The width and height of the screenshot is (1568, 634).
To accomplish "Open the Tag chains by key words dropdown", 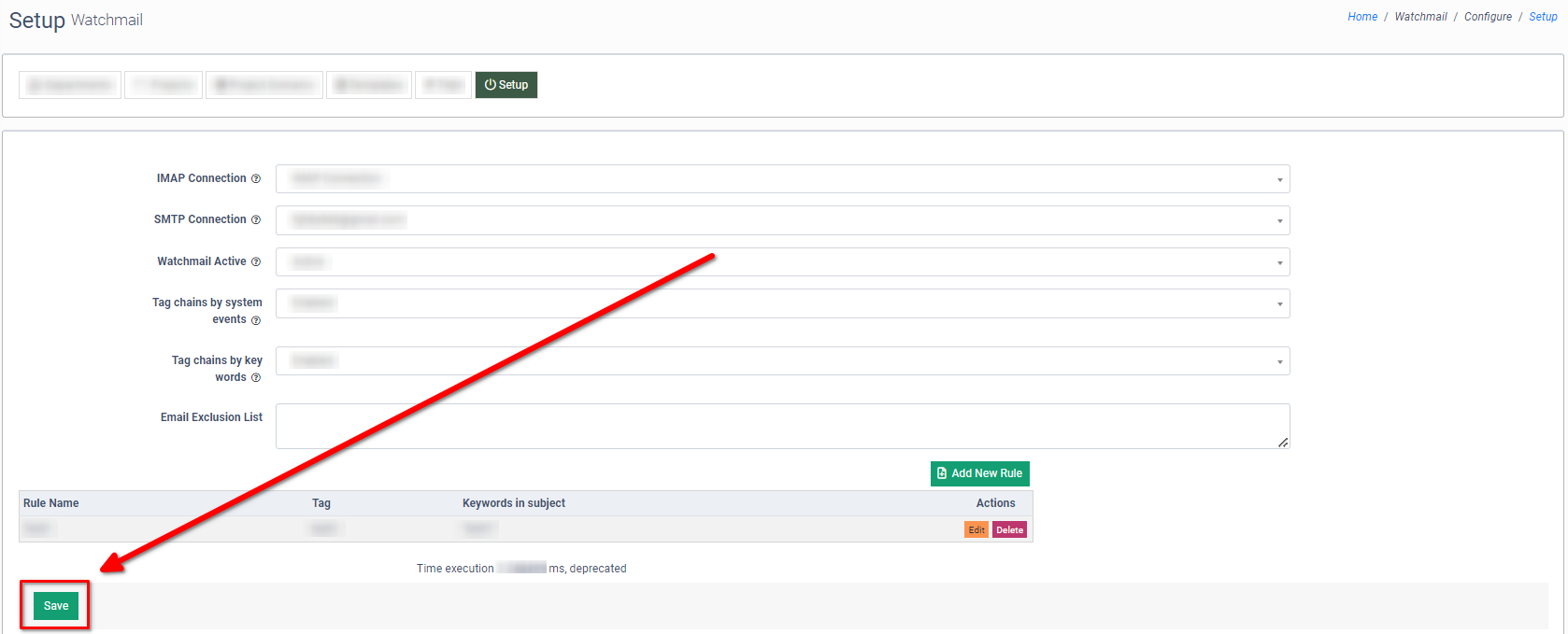I will tap(782, 361).
